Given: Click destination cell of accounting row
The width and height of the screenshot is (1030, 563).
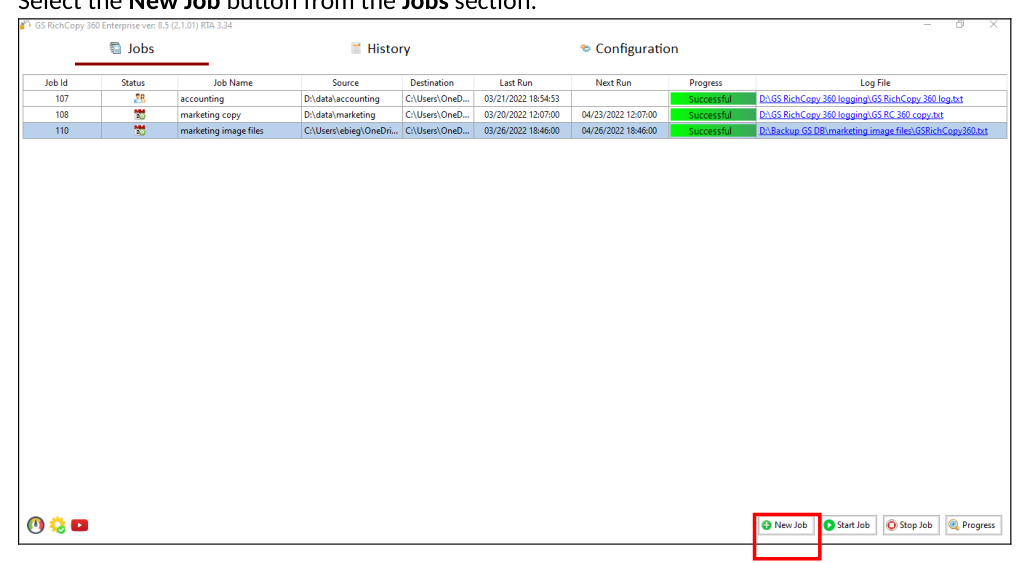Looking at the screenshot, I should (437, 99).
